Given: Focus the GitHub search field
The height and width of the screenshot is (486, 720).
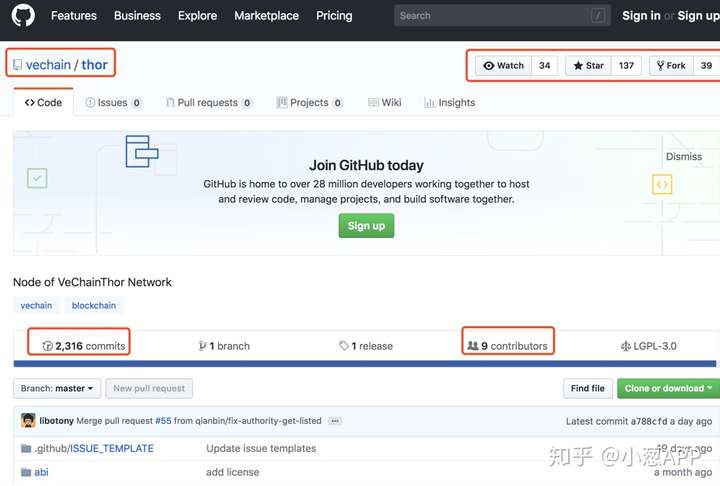Looking at the screenshot, I should tap(502, 16).
